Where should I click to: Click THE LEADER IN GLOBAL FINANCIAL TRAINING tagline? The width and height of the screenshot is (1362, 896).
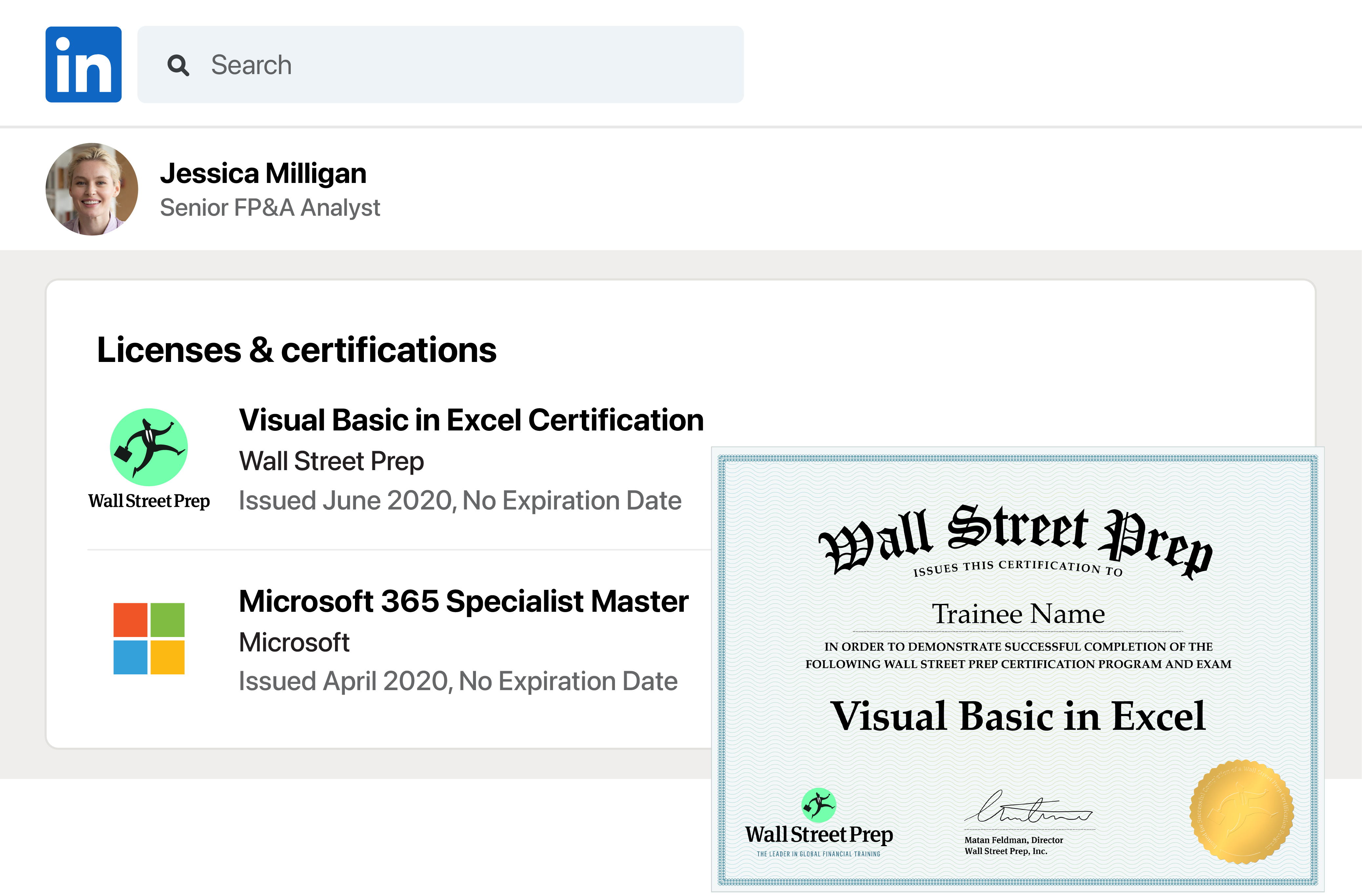click(x=818, y=854)
